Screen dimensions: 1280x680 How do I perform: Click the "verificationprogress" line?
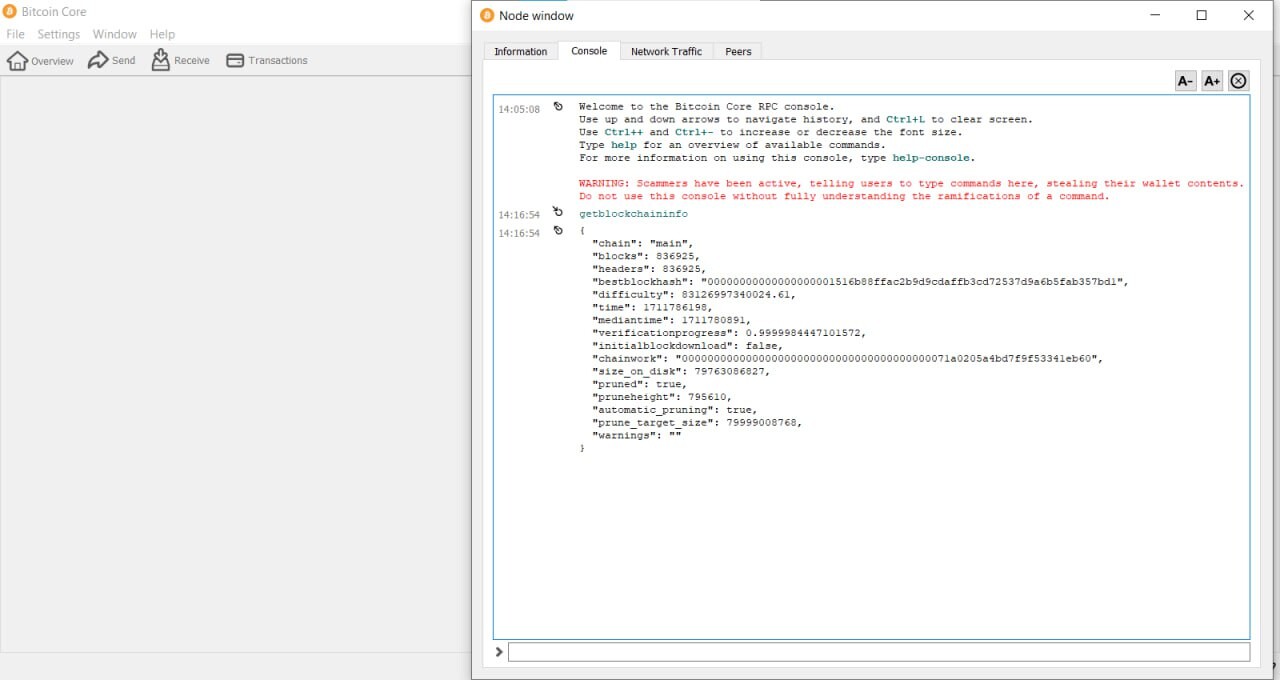(x=729, y=333)
